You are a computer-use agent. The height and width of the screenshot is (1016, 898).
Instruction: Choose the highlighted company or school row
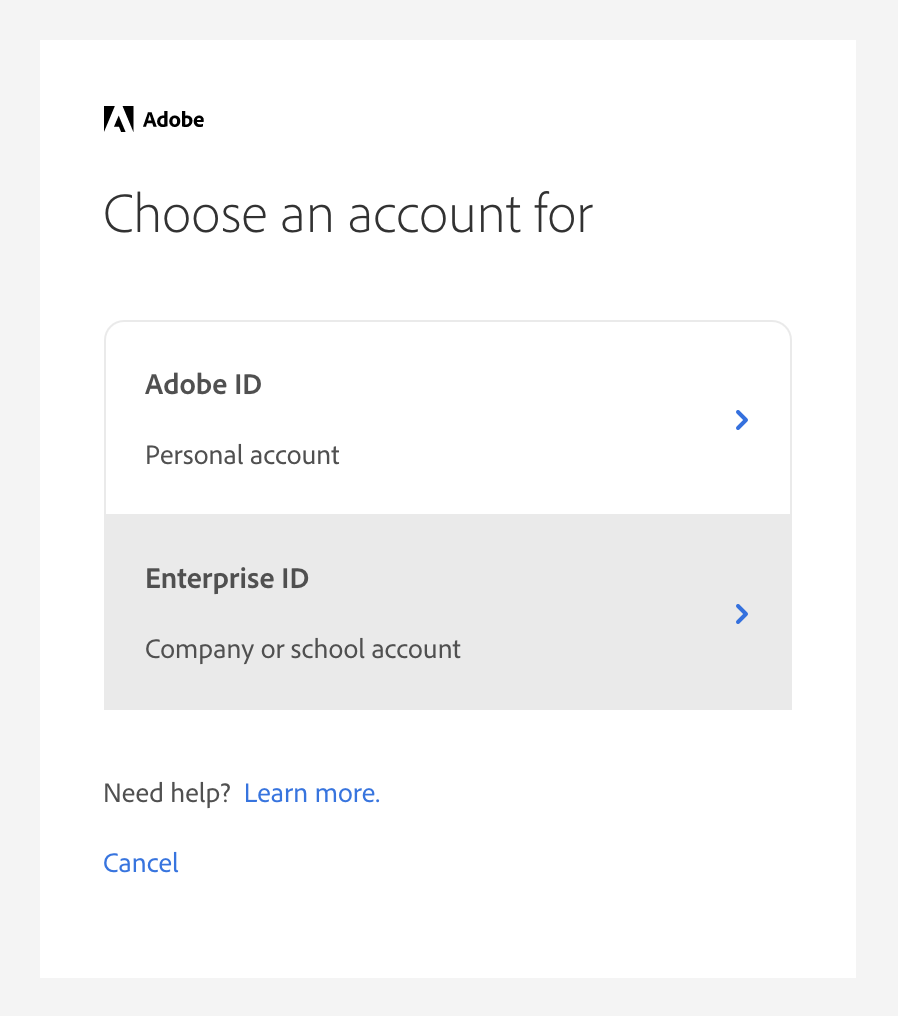(x=447, y=613)
